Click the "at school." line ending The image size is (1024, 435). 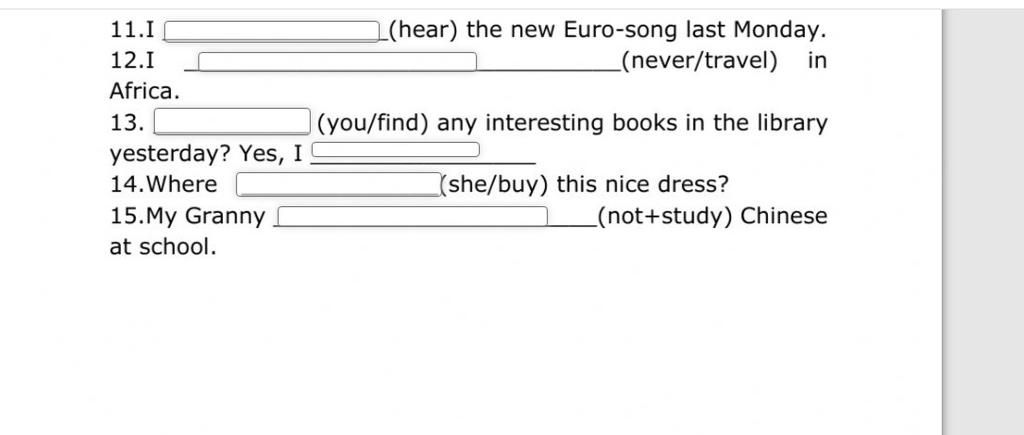pos(163,247)
